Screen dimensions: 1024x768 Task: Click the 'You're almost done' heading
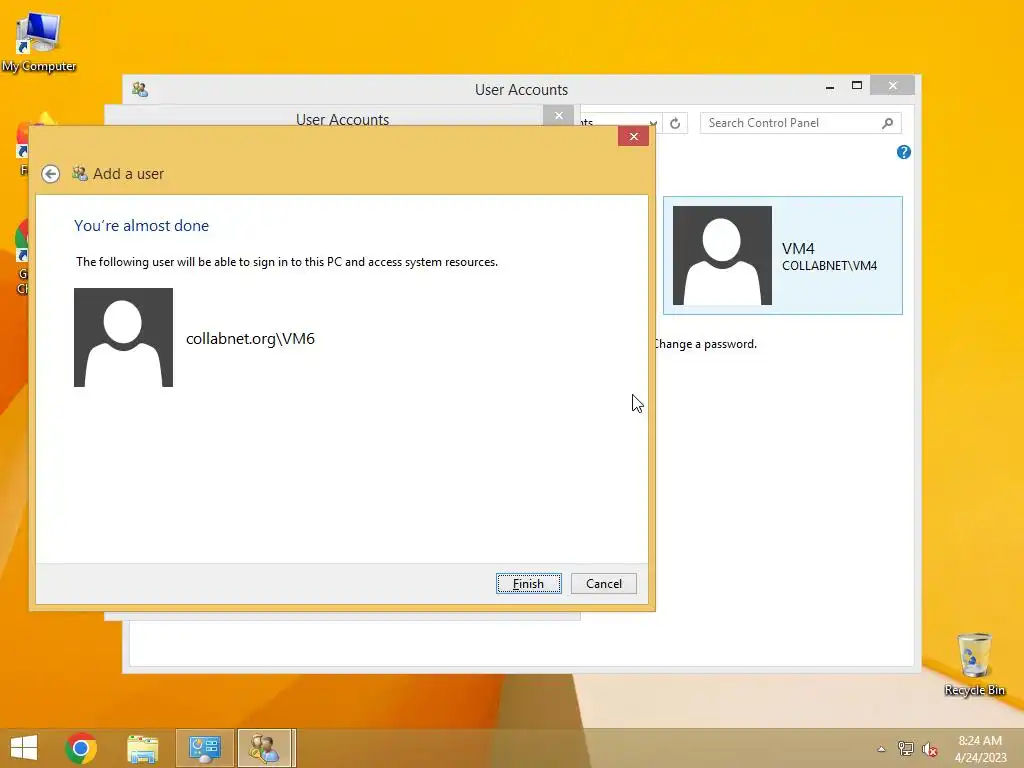coord(142,226)
